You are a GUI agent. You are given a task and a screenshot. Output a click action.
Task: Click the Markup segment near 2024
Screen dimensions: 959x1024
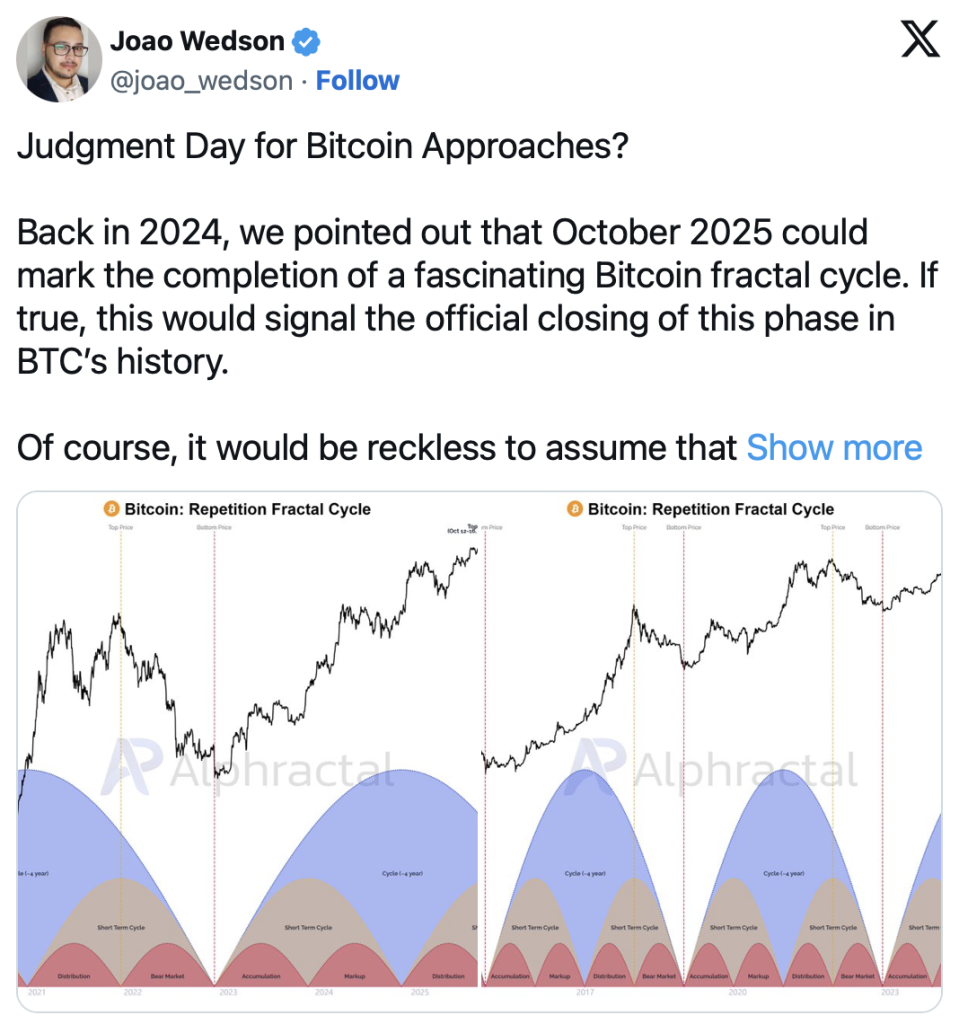click(x=355, y=968)
